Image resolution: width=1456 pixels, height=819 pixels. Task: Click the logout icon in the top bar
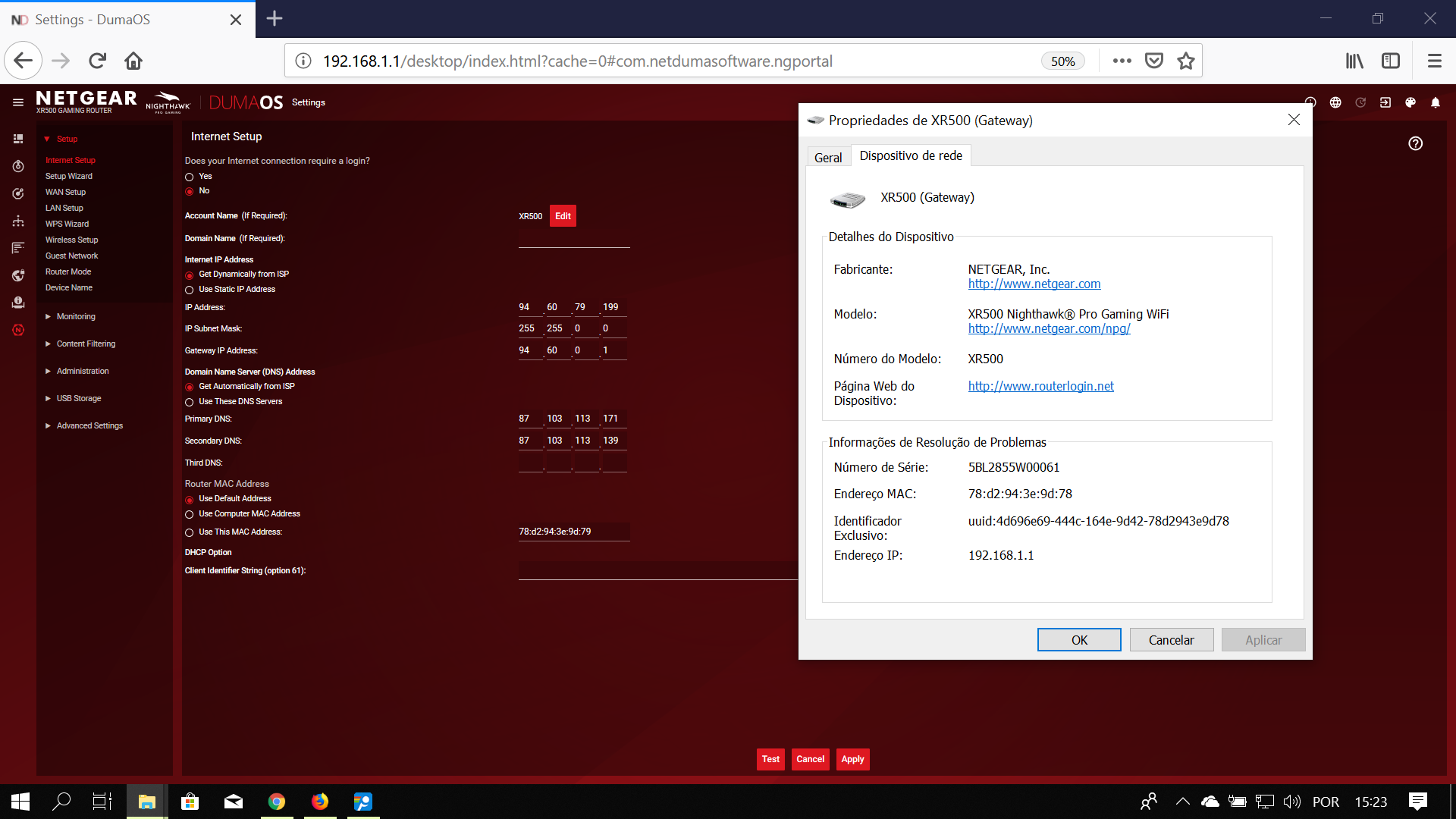1386,102
